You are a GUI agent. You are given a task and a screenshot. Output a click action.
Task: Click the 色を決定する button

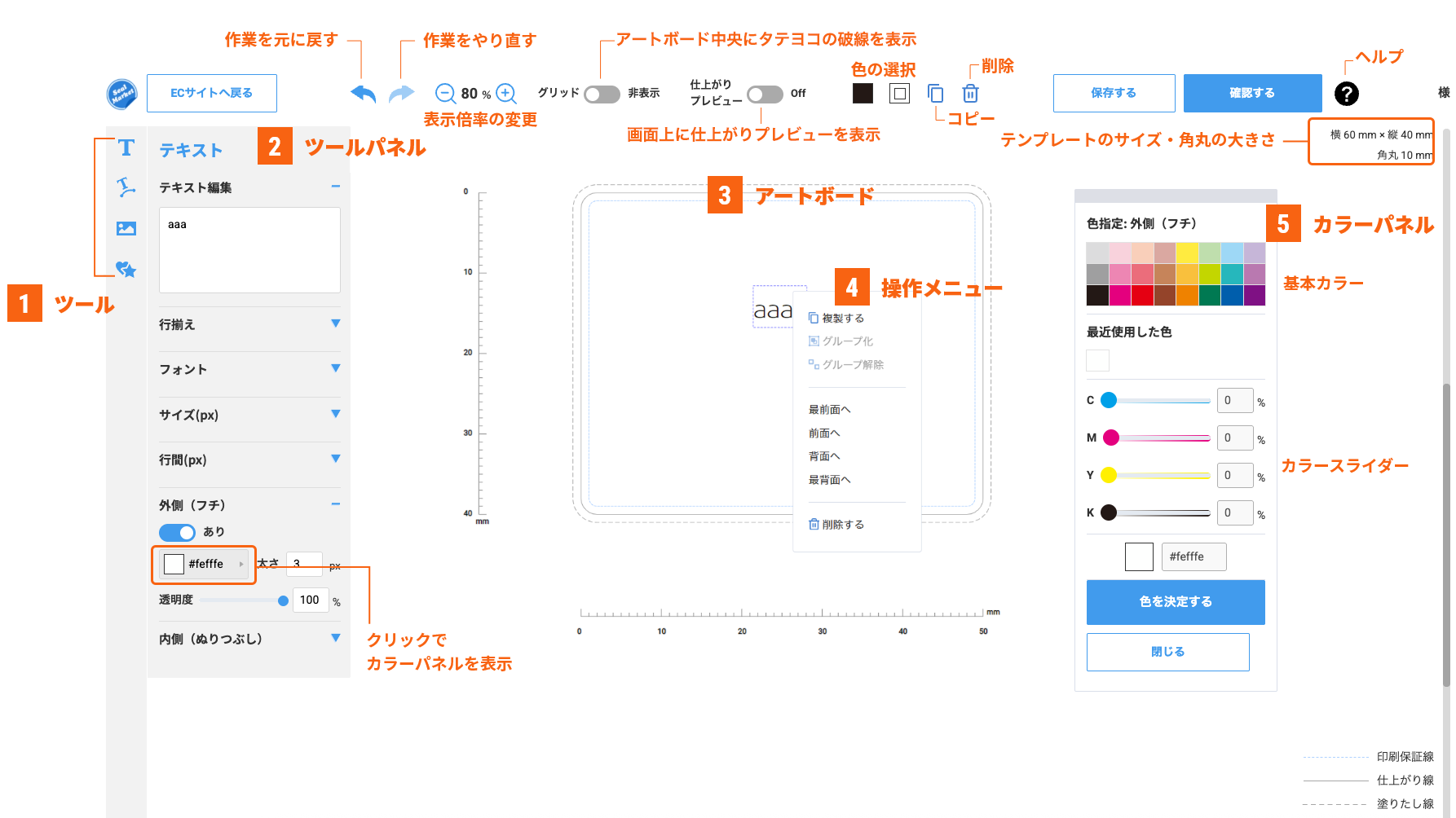click(x=1175, y=602)
